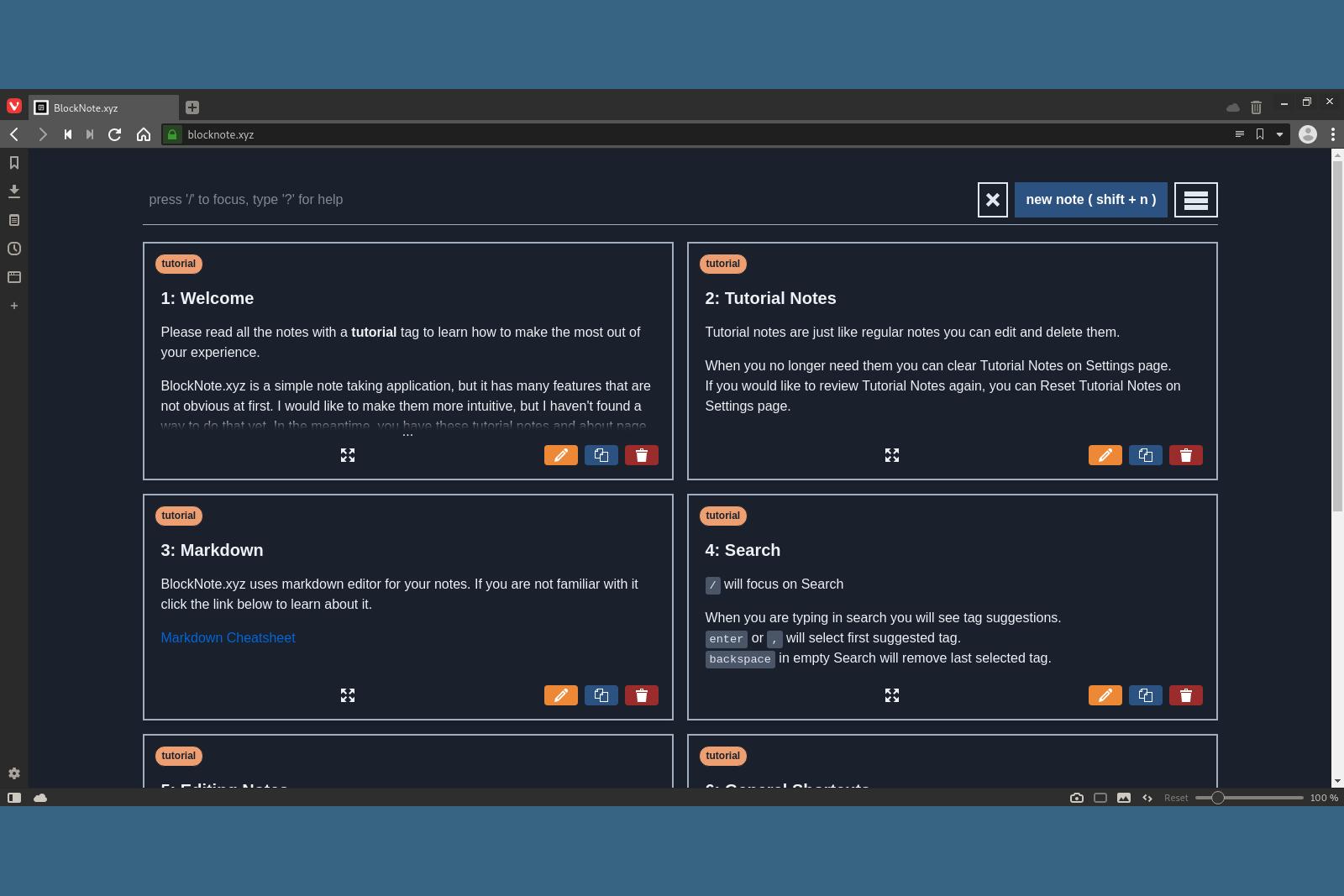Open the Downloads side panel
The height and width of the screenshot is (896, 1344).
[x=14, y=191]
